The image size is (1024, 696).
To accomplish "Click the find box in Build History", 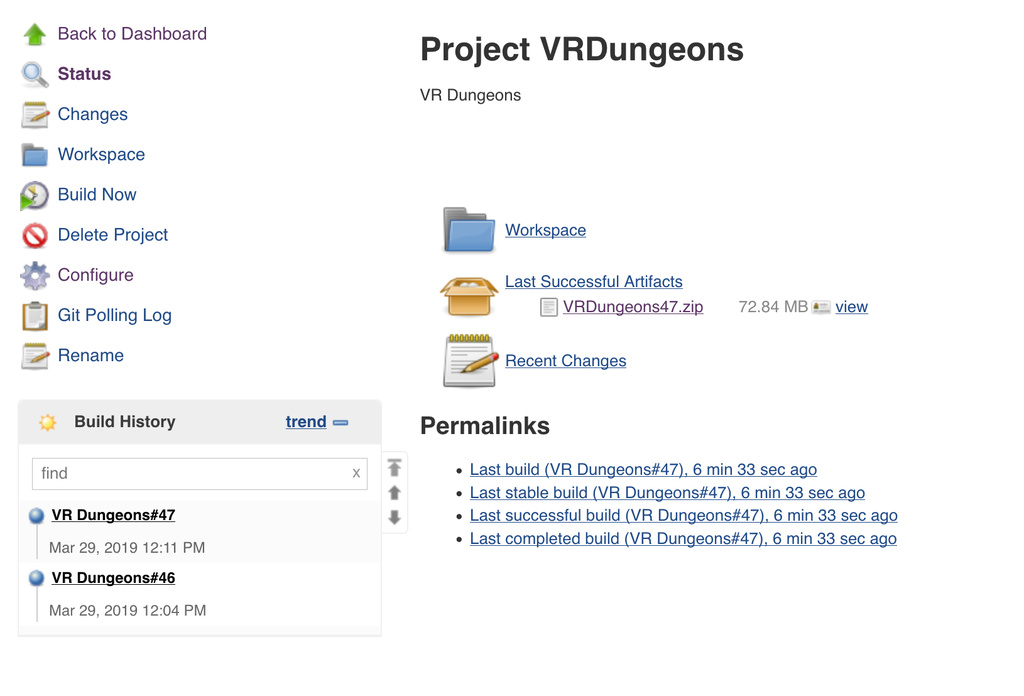I will [x=190, y=473].
